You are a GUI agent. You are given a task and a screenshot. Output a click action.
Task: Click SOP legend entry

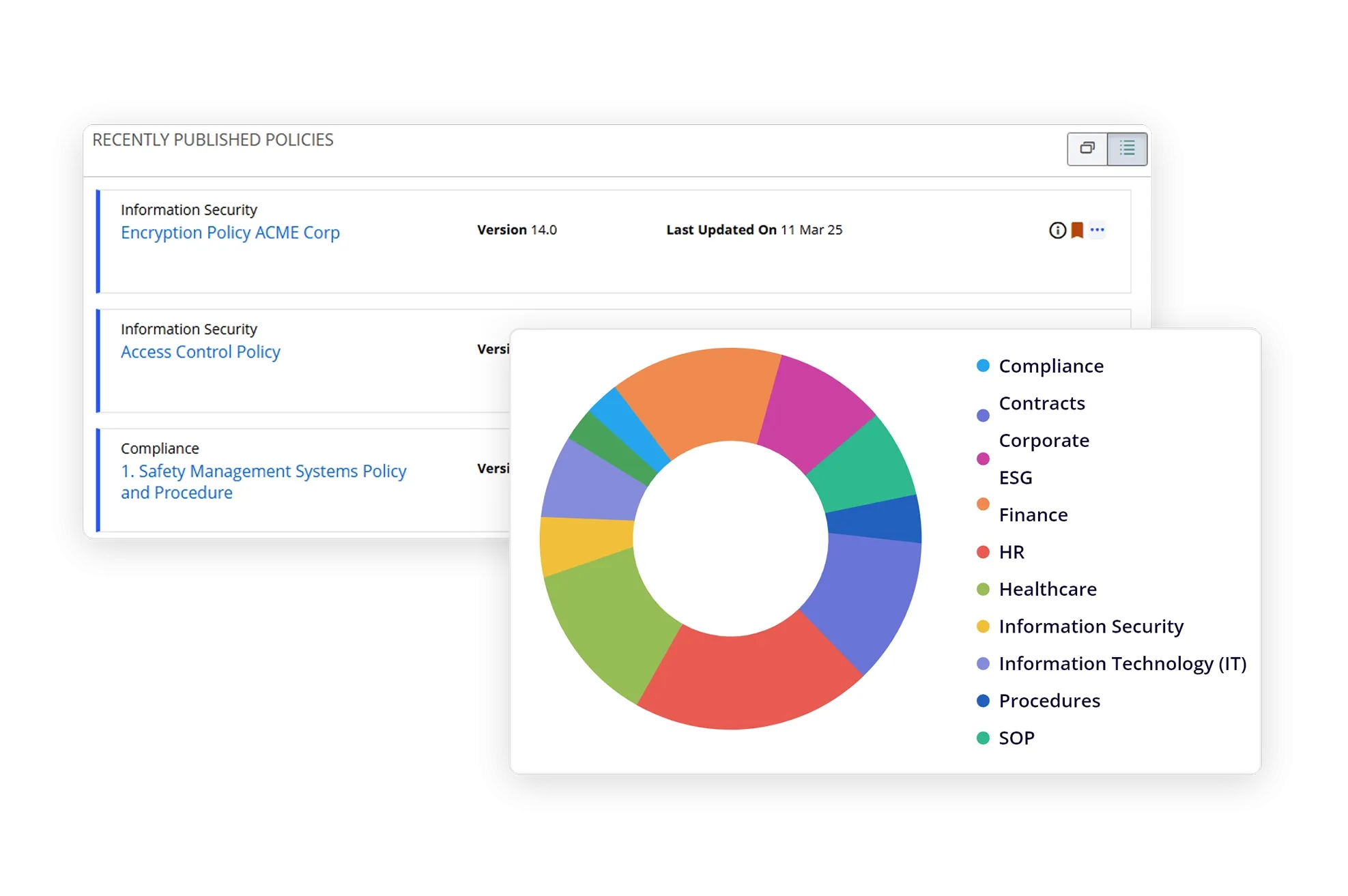[1016, 738]
